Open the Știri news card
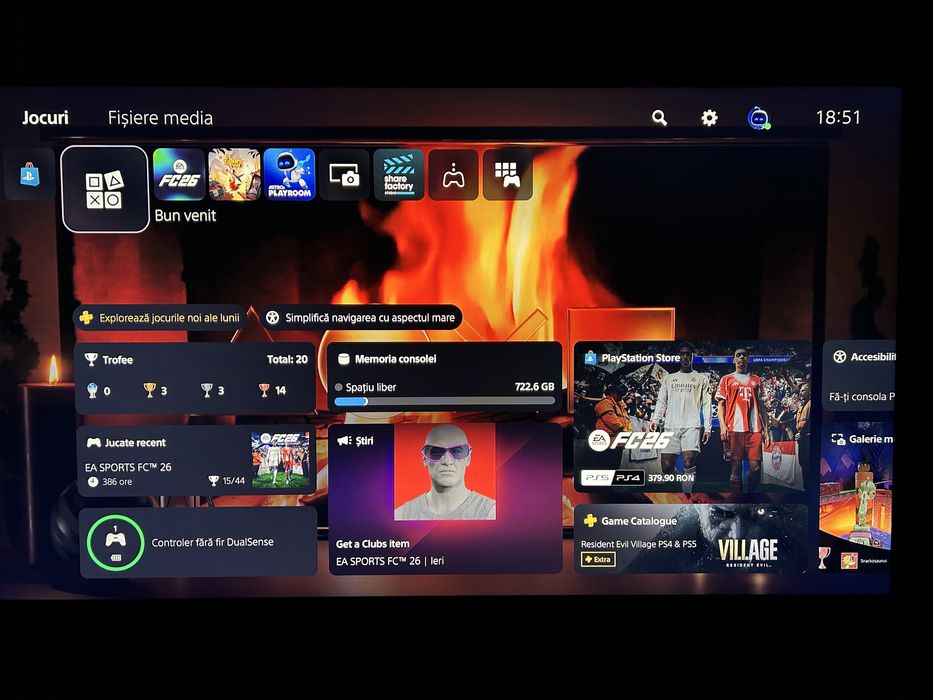This screenshot has width=933, height=700. coord(445,499)
